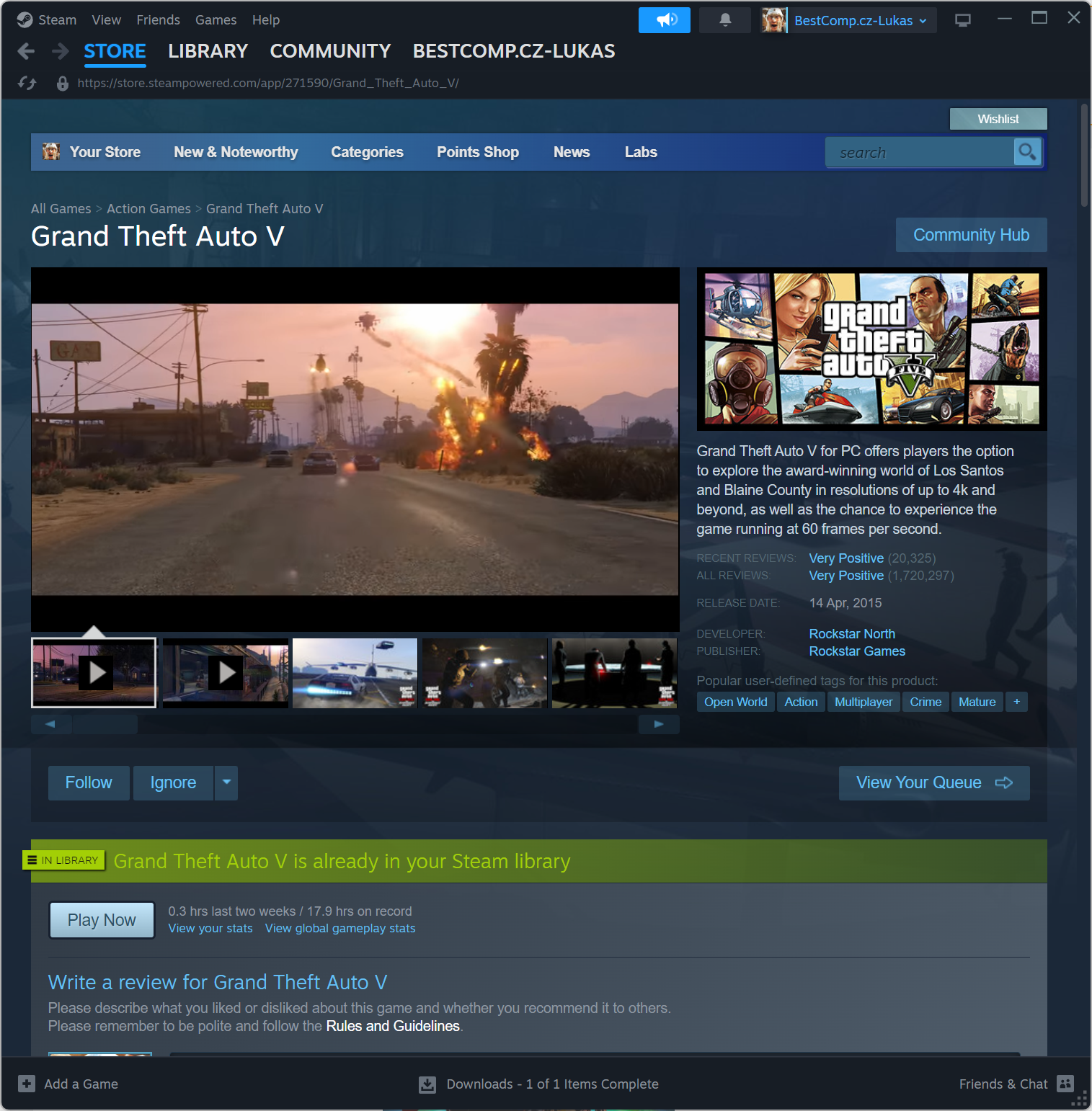Open the Your Store menu
Screen dimensions: 1092x1111
105,152
